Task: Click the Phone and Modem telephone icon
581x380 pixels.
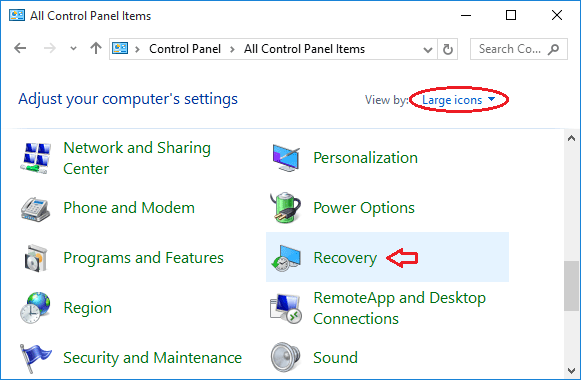Action: point(35,209)
